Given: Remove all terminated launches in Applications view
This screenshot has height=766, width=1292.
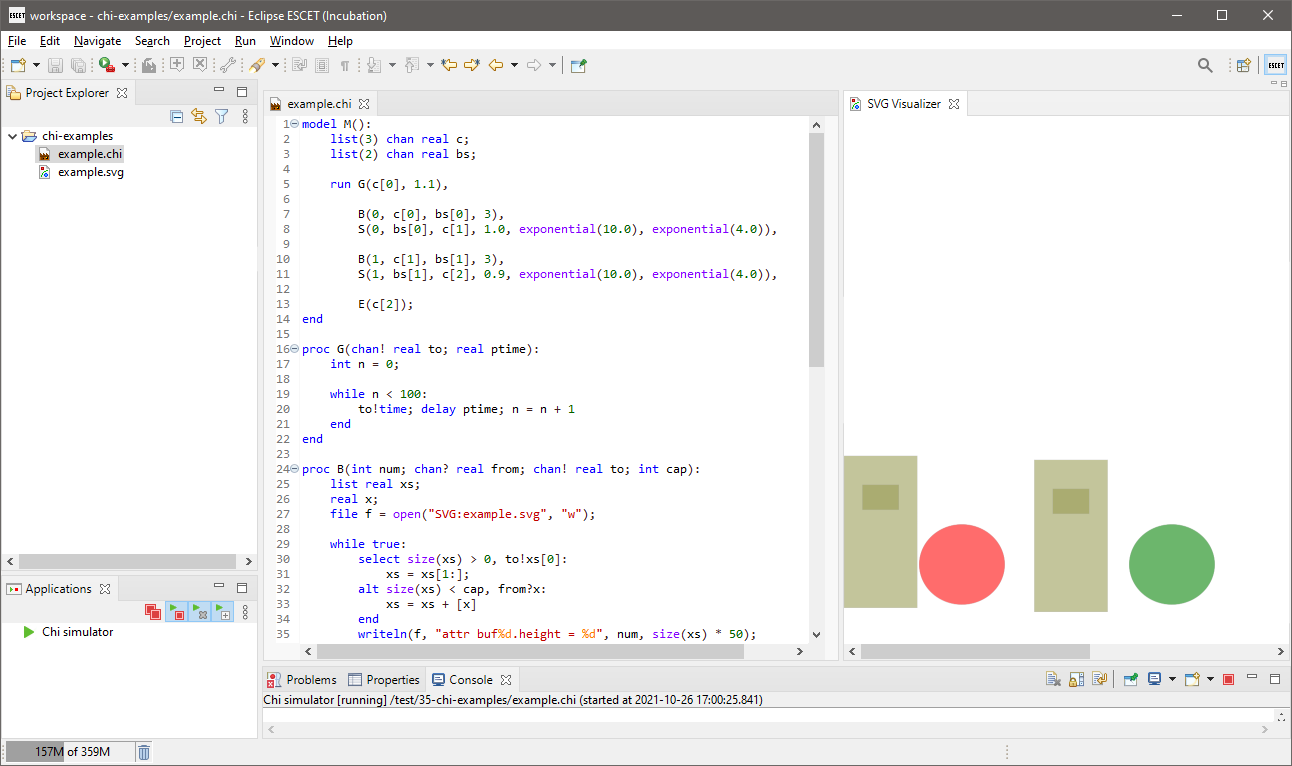Looking at the screenshot, I should [153, 611].
